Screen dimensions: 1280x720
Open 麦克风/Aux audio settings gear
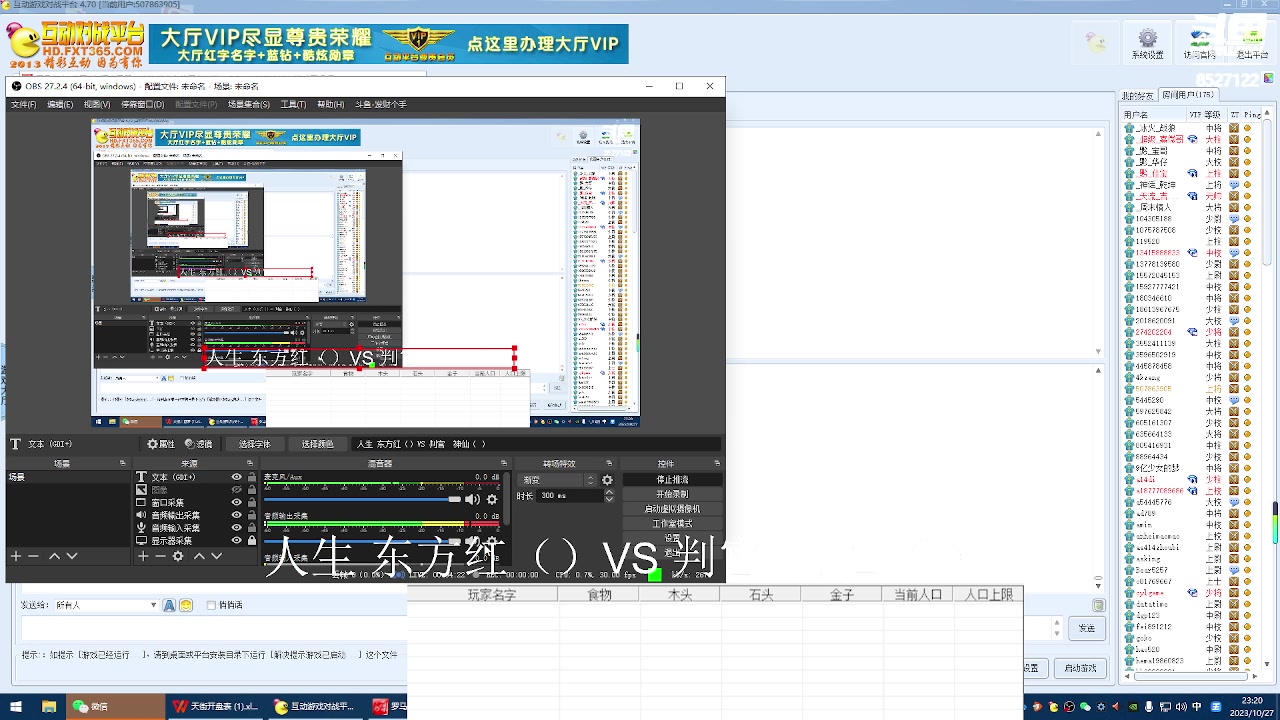[491, 499]
